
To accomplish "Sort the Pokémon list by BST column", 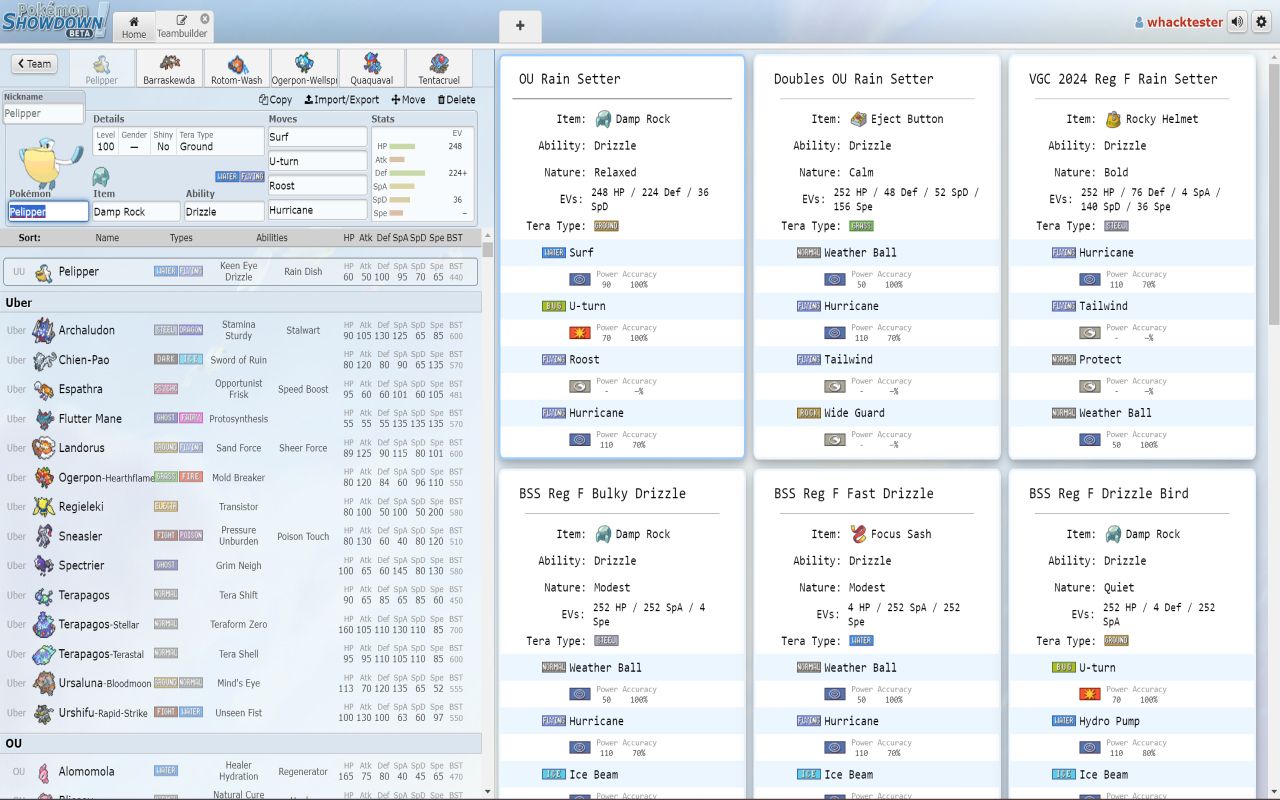I will [454, 238].
